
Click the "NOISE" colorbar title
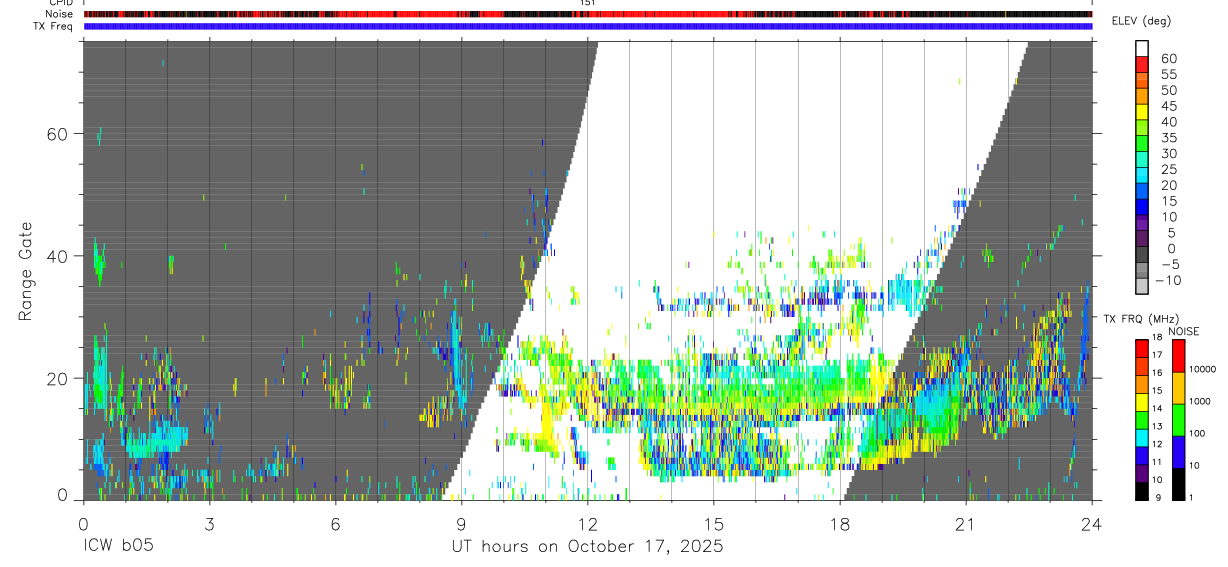[x=1184, y=331]
